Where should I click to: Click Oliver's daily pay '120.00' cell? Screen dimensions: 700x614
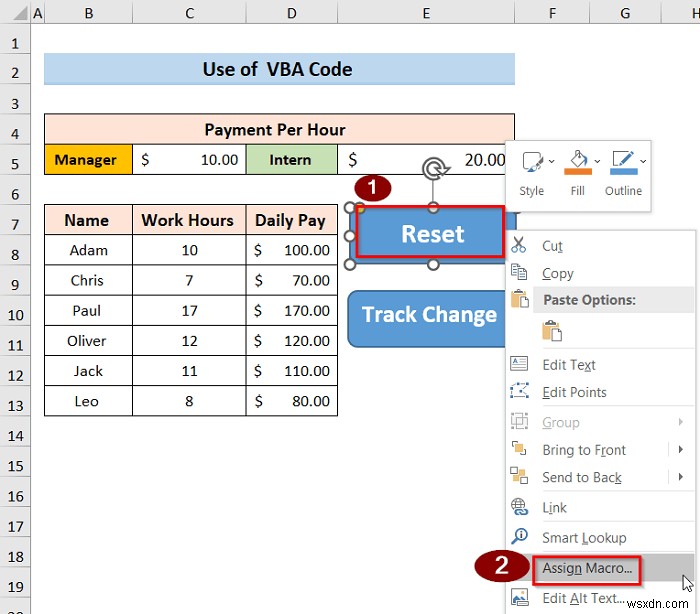point(292,341)
